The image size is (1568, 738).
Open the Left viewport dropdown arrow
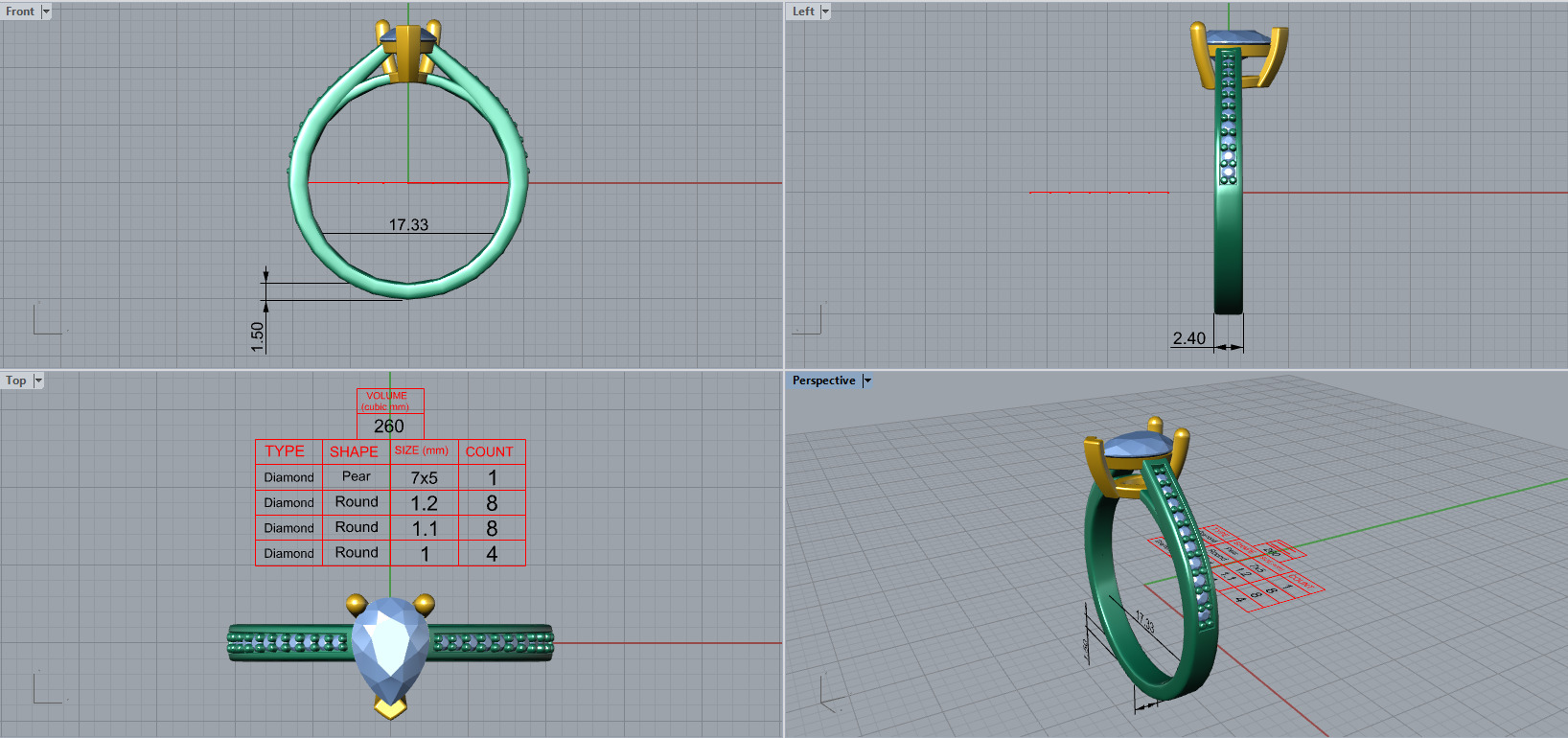pos(825,12)
